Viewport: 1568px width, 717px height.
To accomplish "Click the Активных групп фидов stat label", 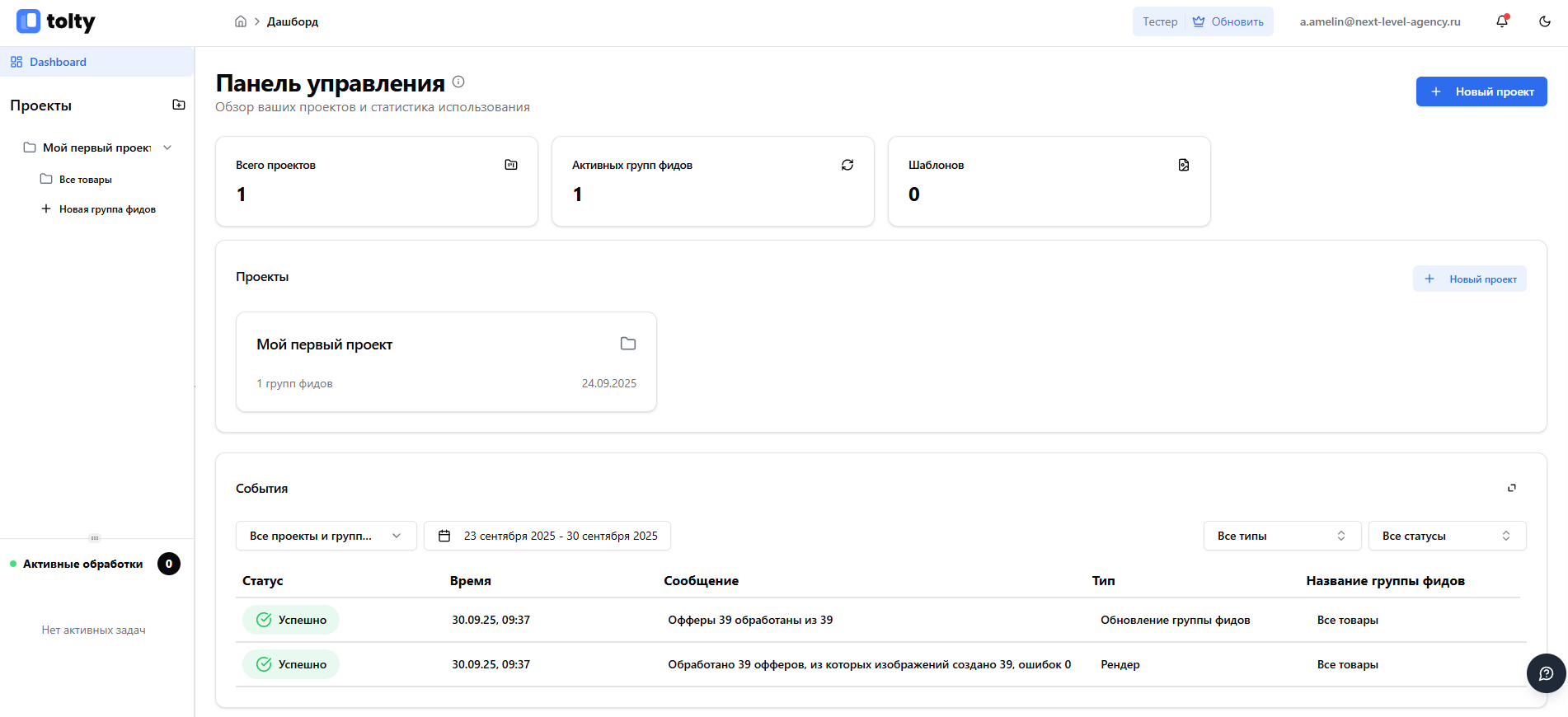I will 632,165.
